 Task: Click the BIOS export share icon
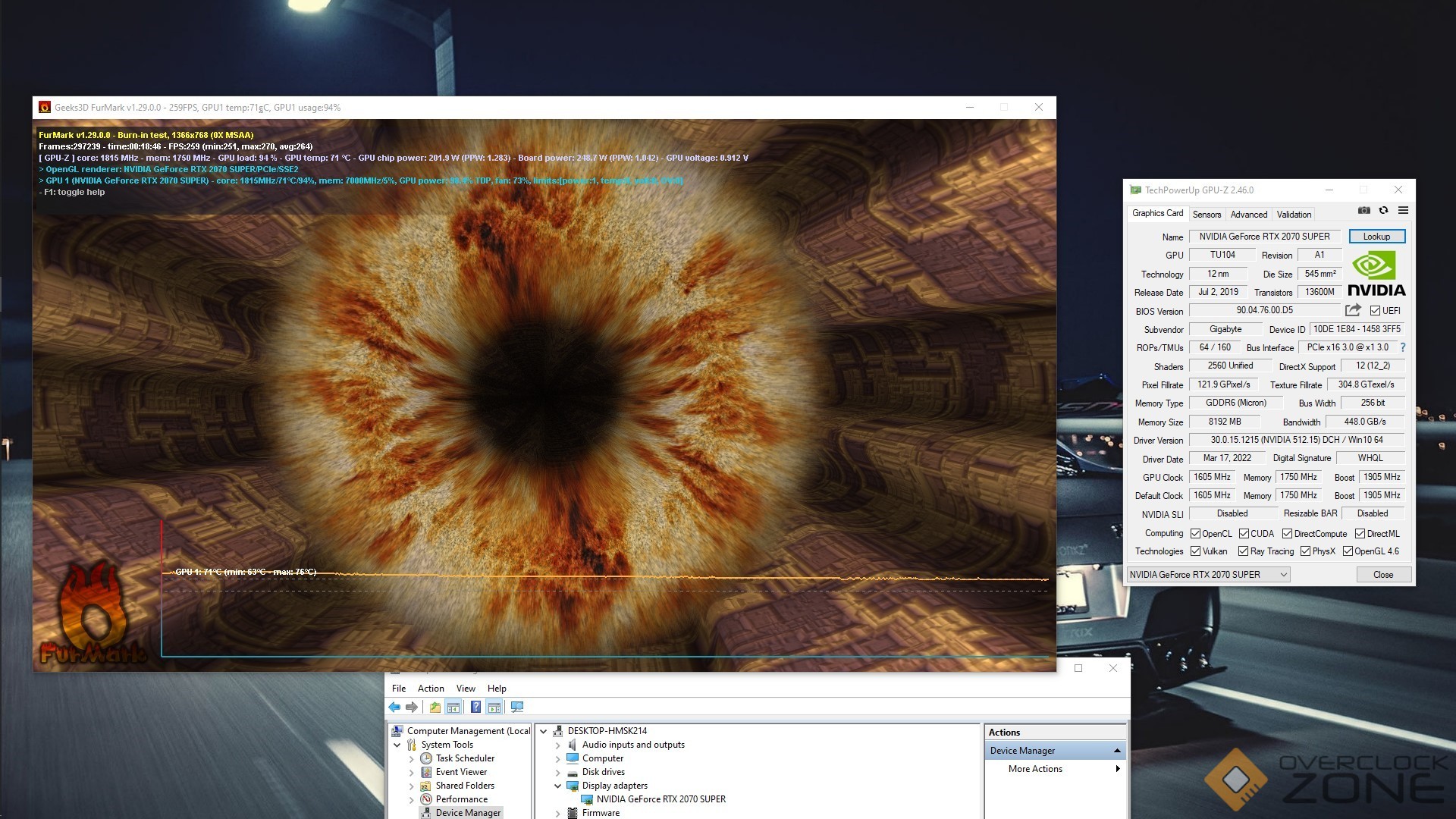click(x=1353, y=310)
